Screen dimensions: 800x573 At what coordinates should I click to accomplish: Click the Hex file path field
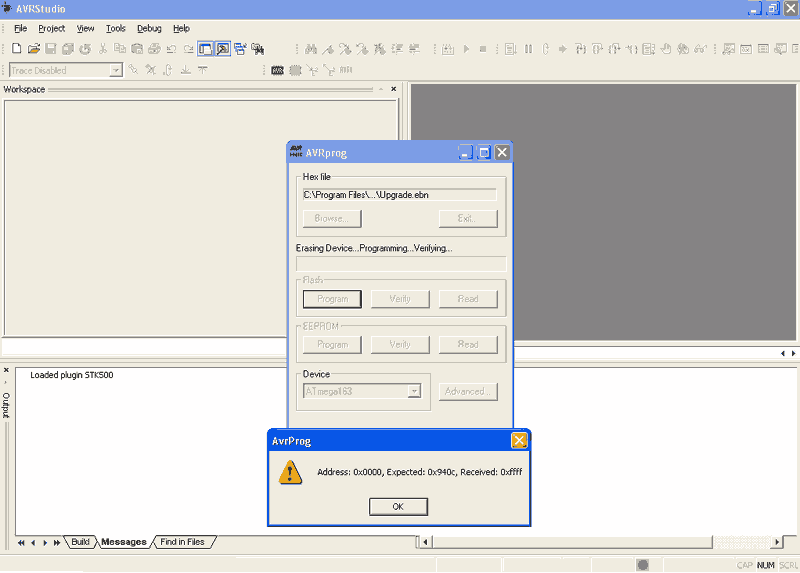(399, 195)
